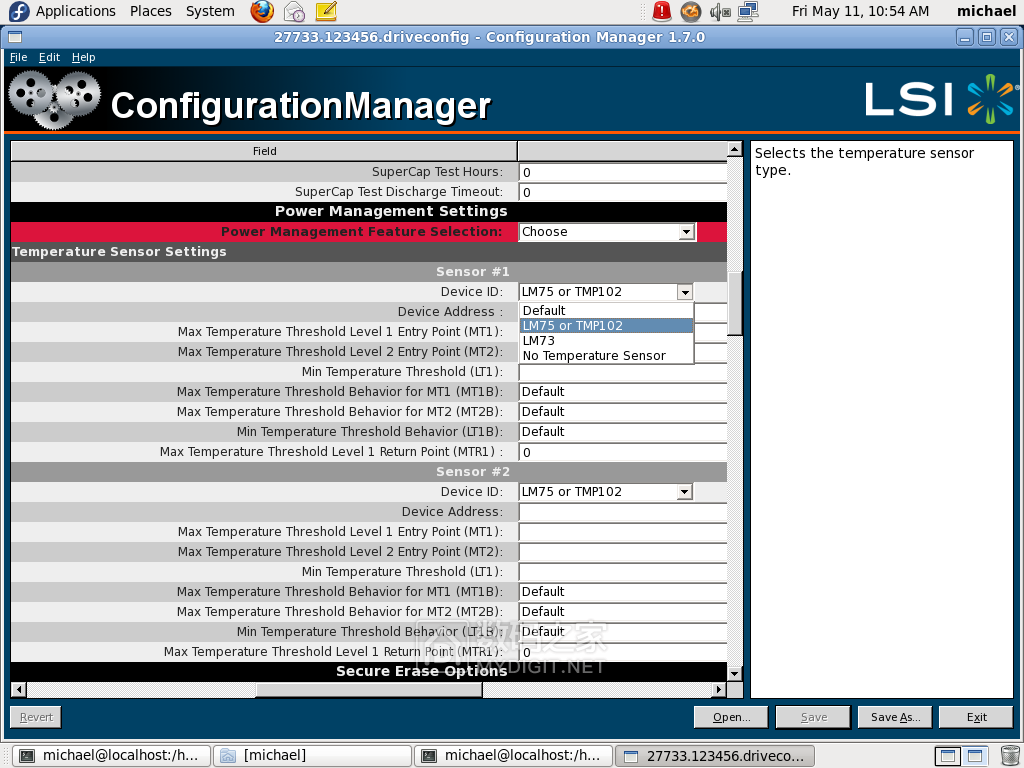Select Default in Device ID list
The width and height of the screenshot is (1024, 768).
(x=606, y=311)
